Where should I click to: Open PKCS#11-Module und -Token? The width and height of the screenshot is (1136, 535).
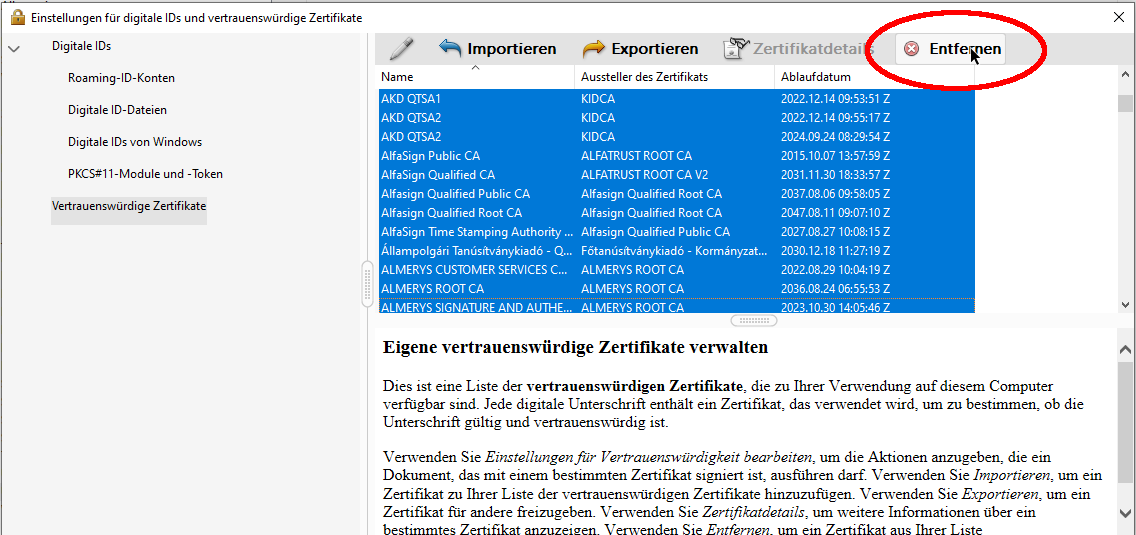(x=145, y=173)
